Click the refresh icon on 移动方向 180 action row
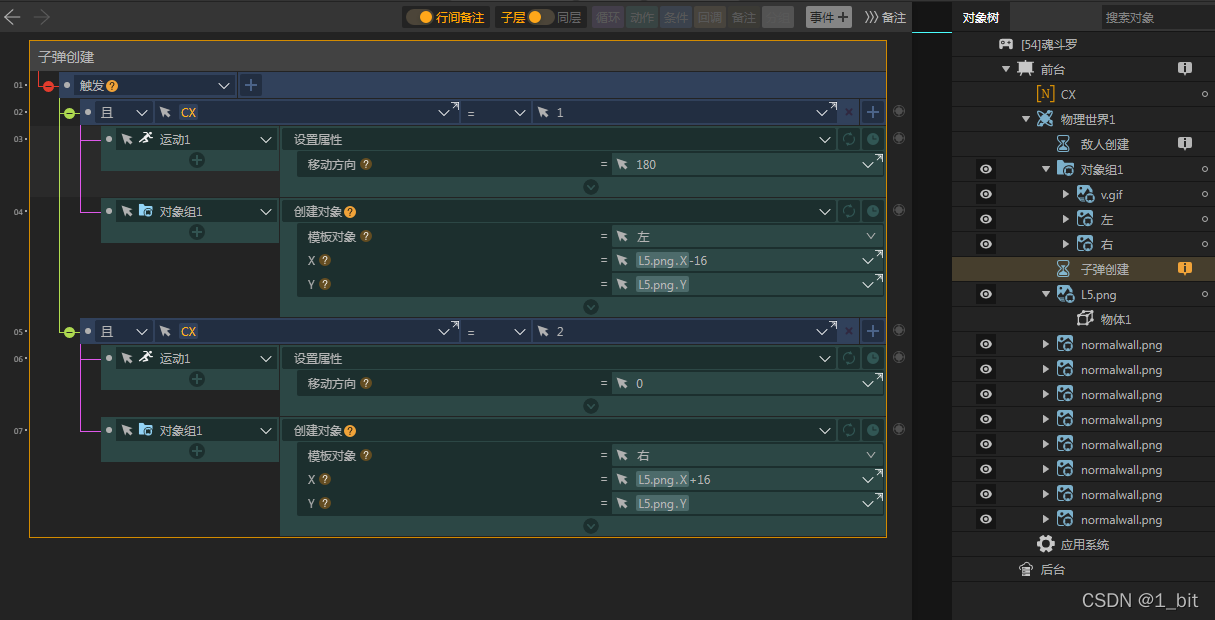Screen dimensions: 1215x620 click(849, 139)
